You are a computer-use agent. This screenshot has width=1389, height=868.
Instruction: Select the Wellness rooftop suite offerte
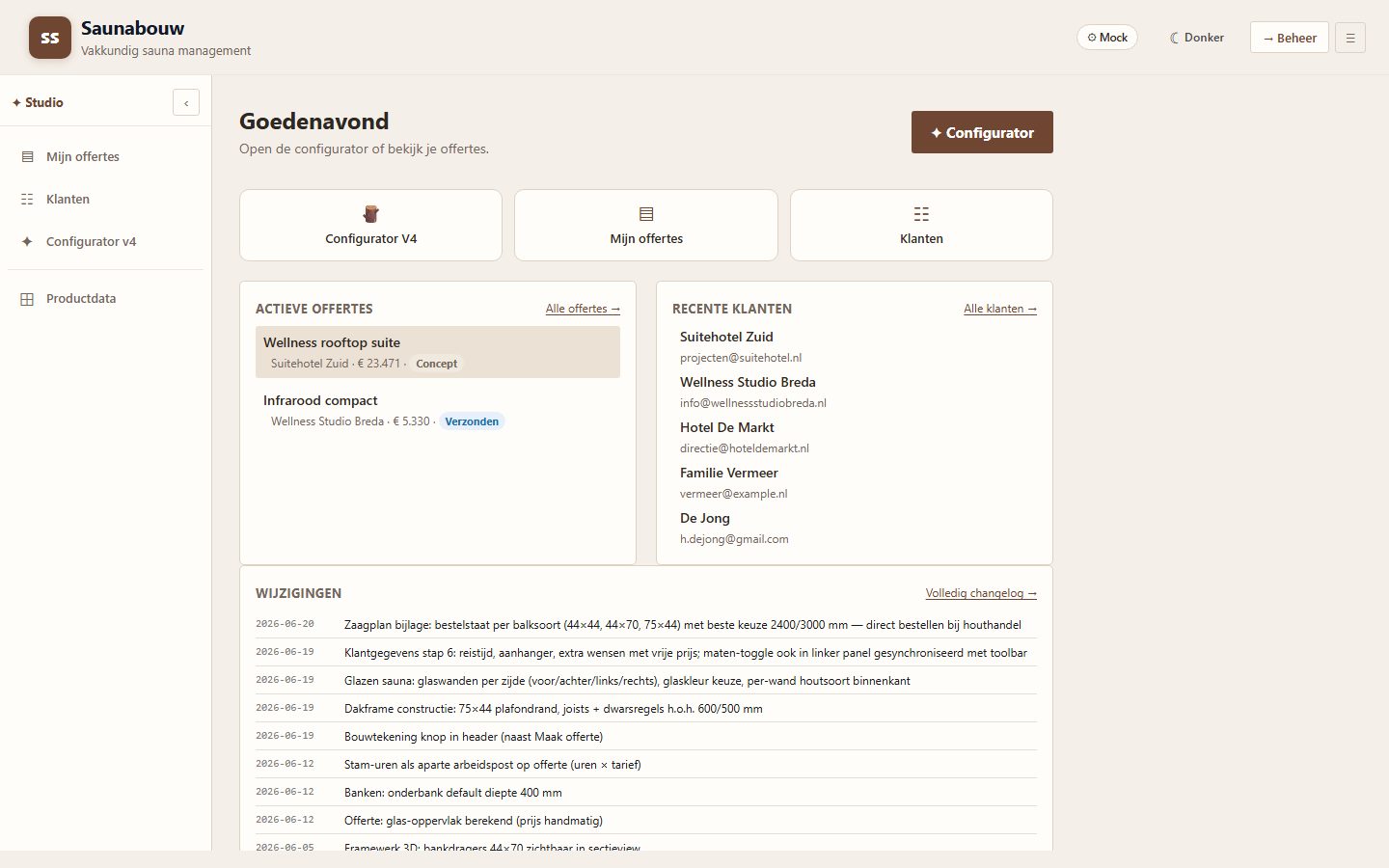coord(438,352)
